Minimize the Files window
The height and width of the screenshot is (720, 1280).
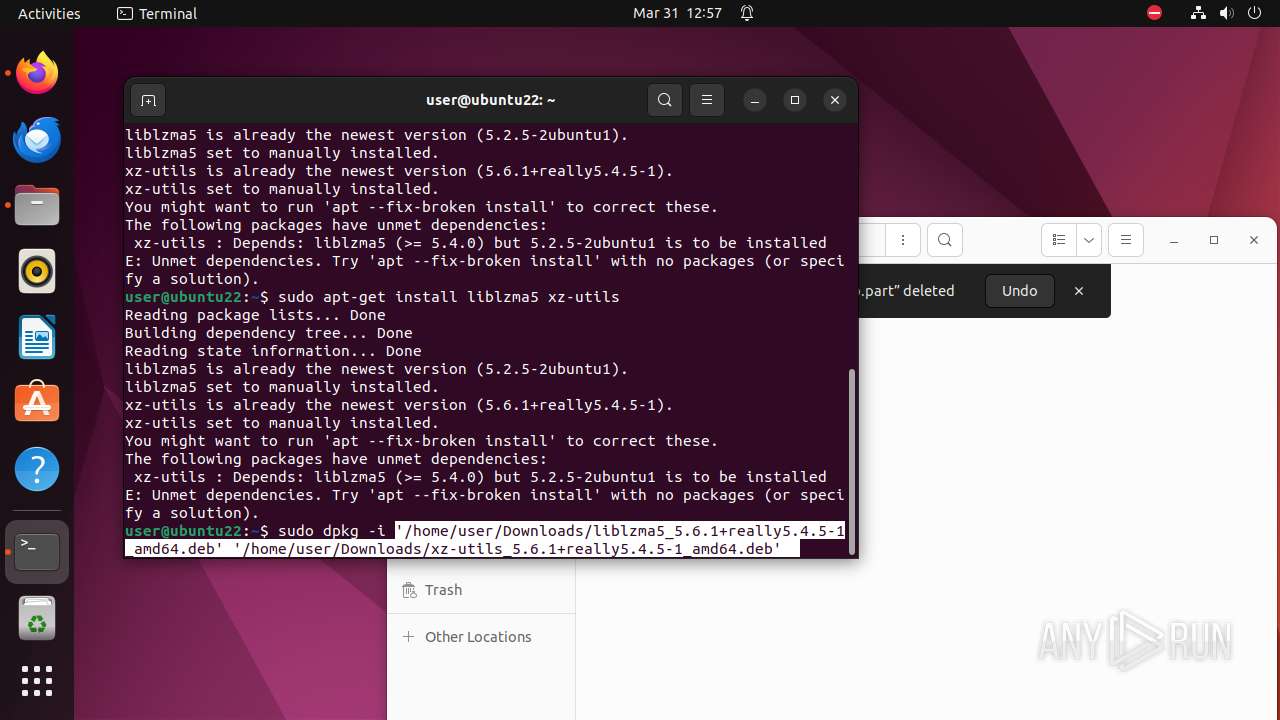click(1174, 240)
